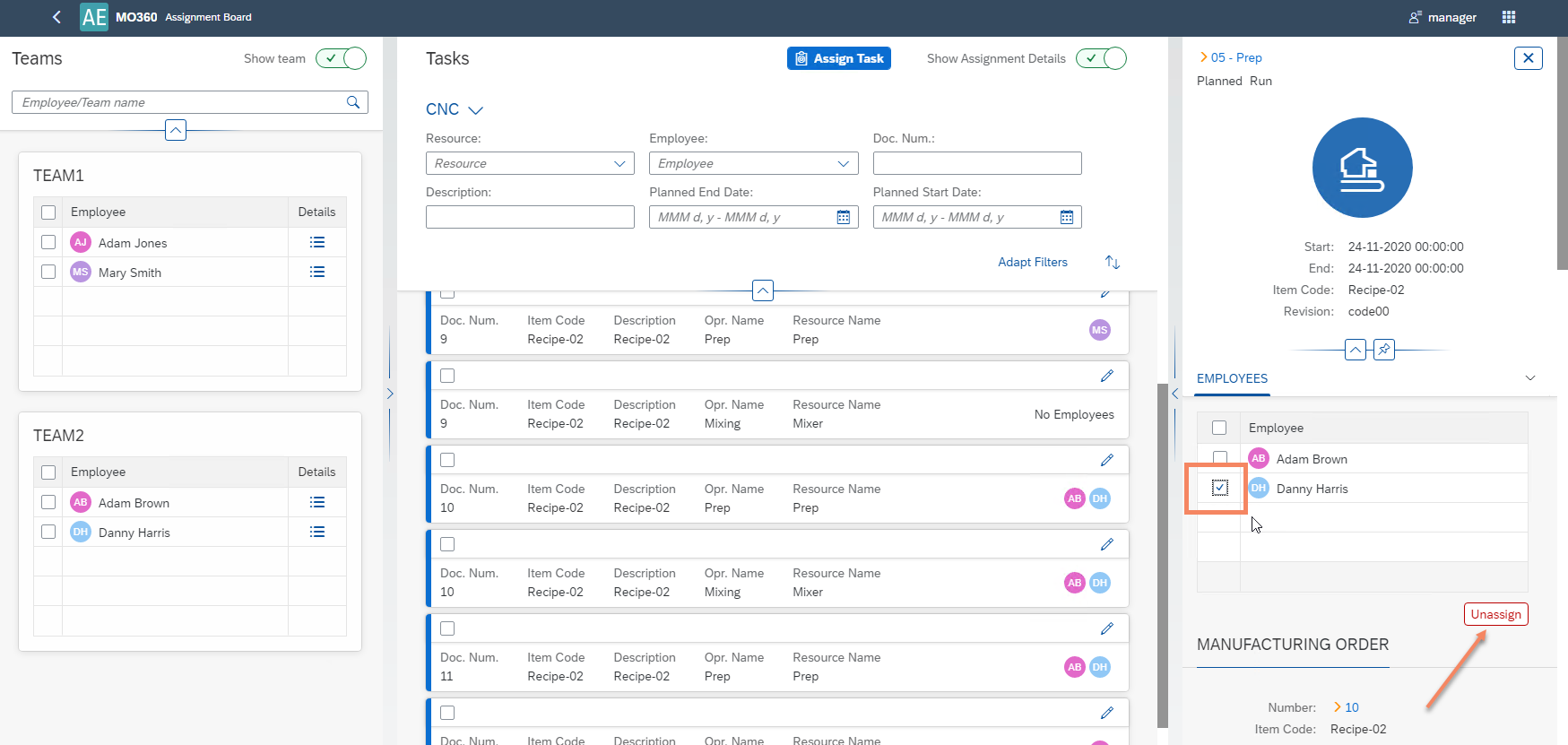Open details list icon for Adam Jones
1568x745 pixels.
click(x=316, y=243)
